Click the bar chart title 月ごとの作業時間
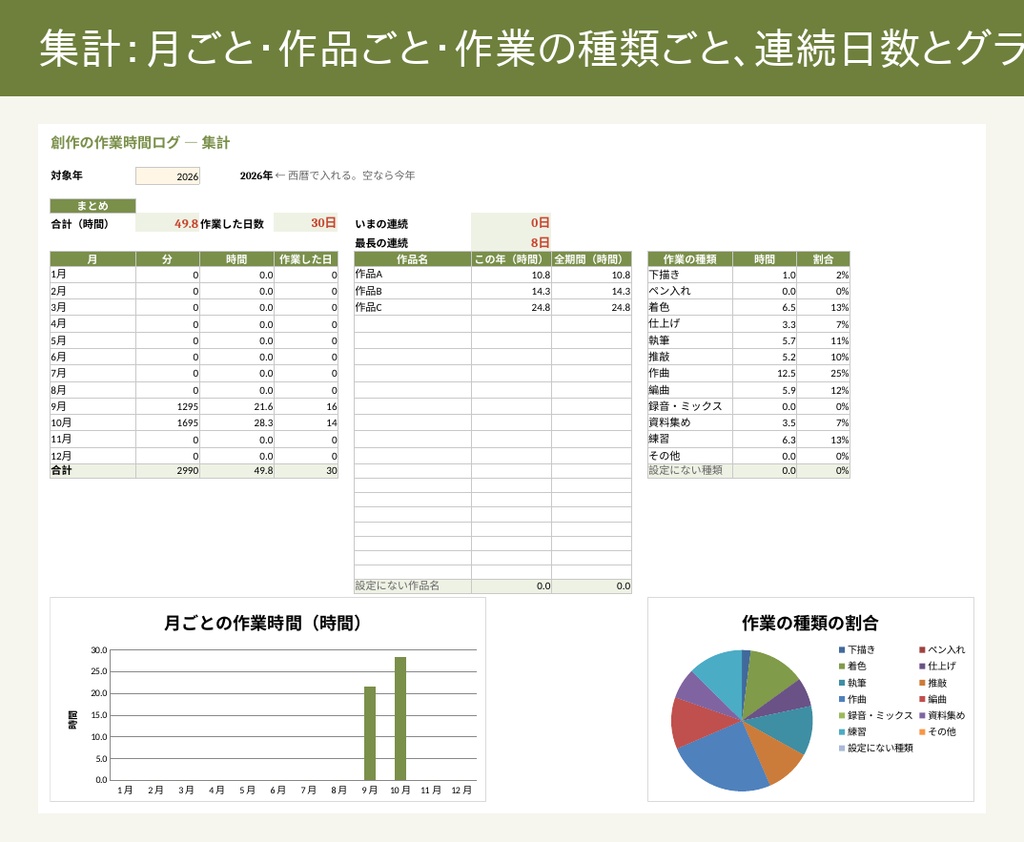 [x=263, y=623]
